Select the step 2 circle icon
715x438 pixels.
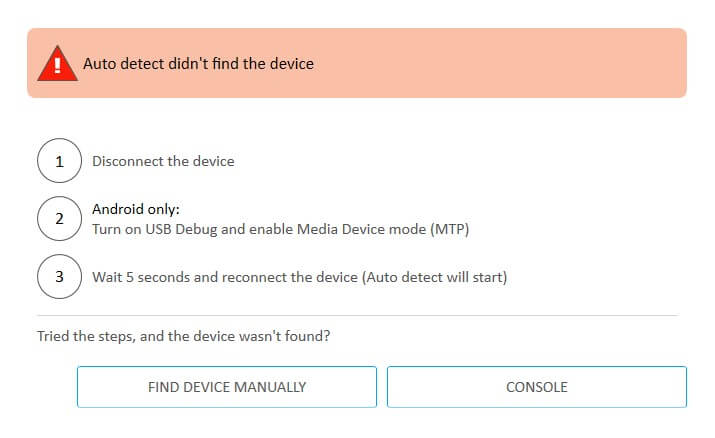(59, 219)
